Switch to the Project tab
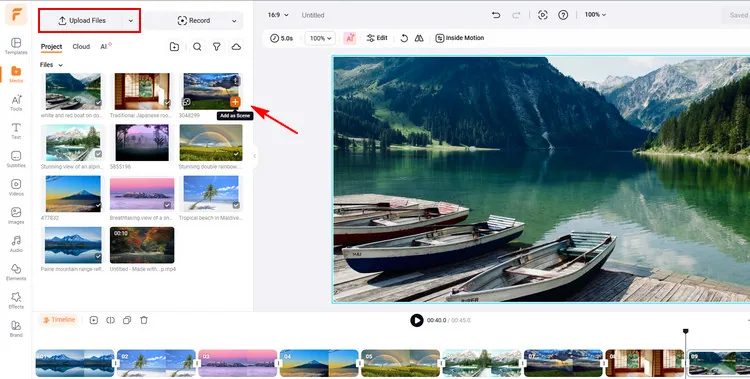Screen dimensions: 750x379 pyautogui.click(x=51, y=46)
